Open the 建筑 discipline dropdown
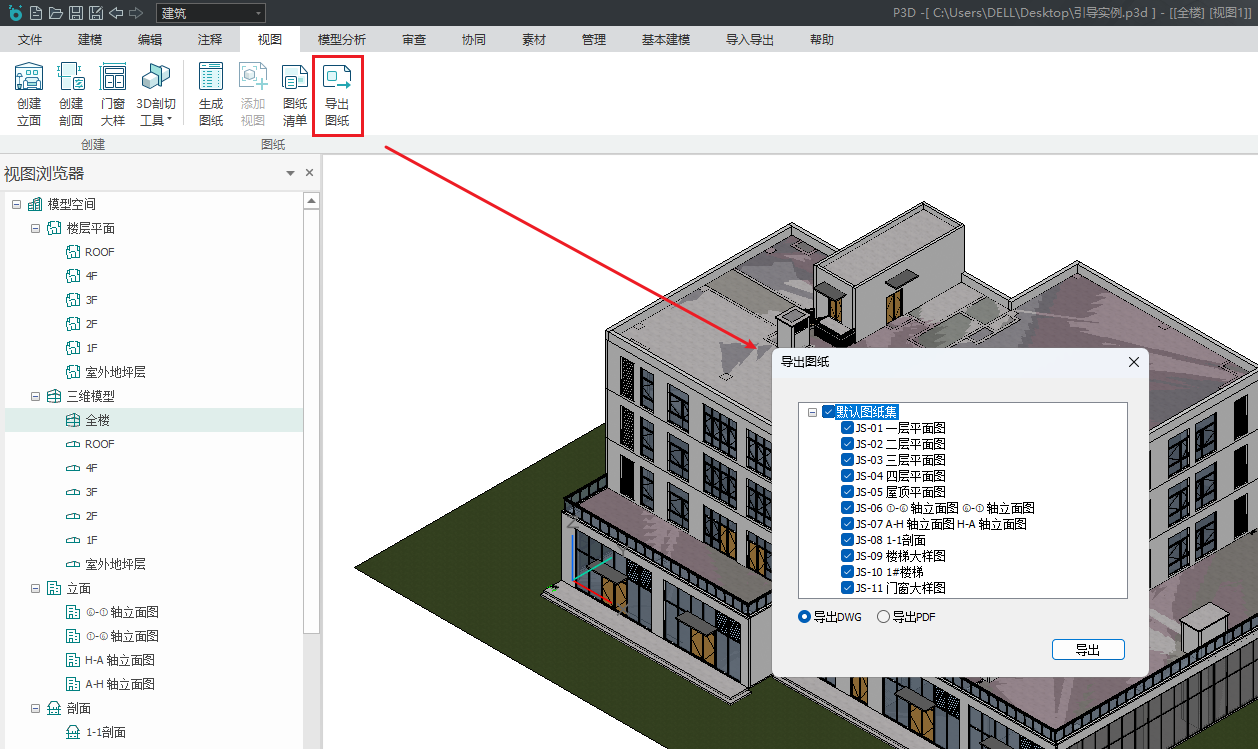This screenshot has width=1258, height=749. [211, 13]
